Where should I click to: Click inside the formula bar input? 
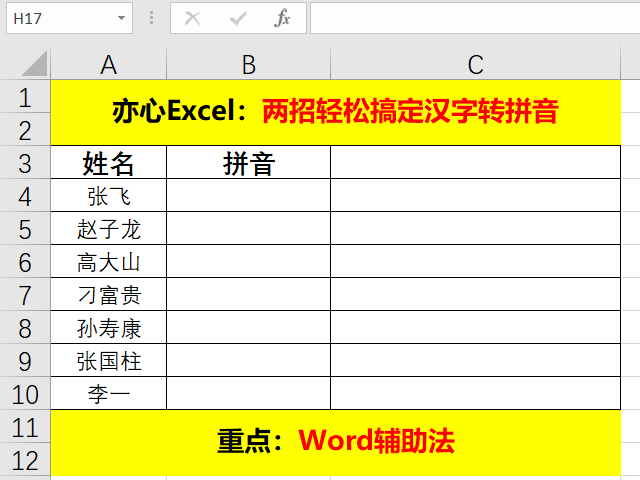475,18
